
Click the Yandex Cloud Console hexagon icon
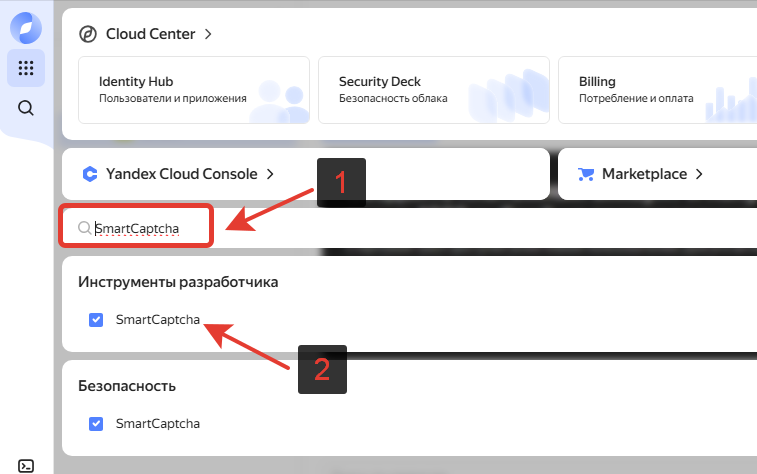click(89, 174)
